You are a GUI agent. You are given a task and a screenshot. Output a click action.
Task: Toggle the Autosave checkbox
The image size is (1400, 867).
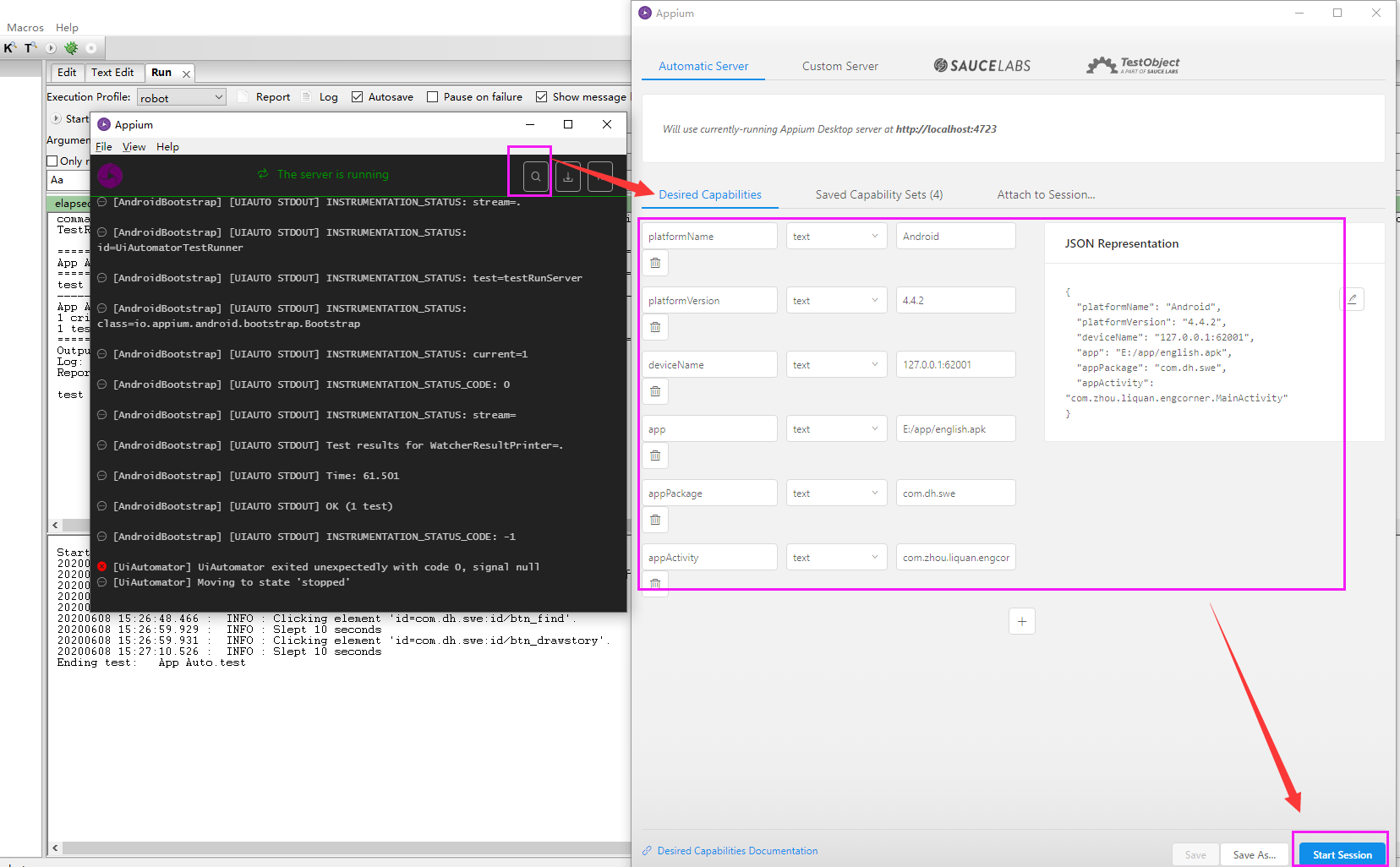tap(358, 96)
